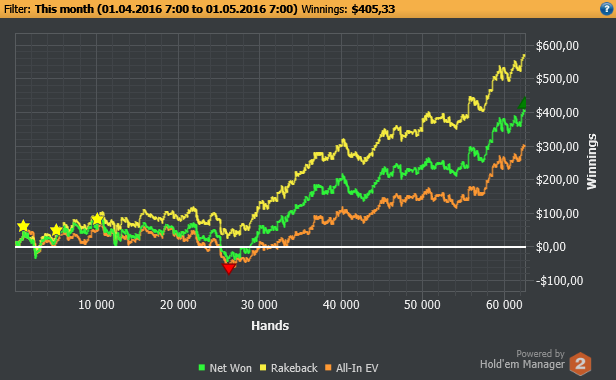Toggle the Rakeback legend label
The image size is (616, 380).
point(294,368)
